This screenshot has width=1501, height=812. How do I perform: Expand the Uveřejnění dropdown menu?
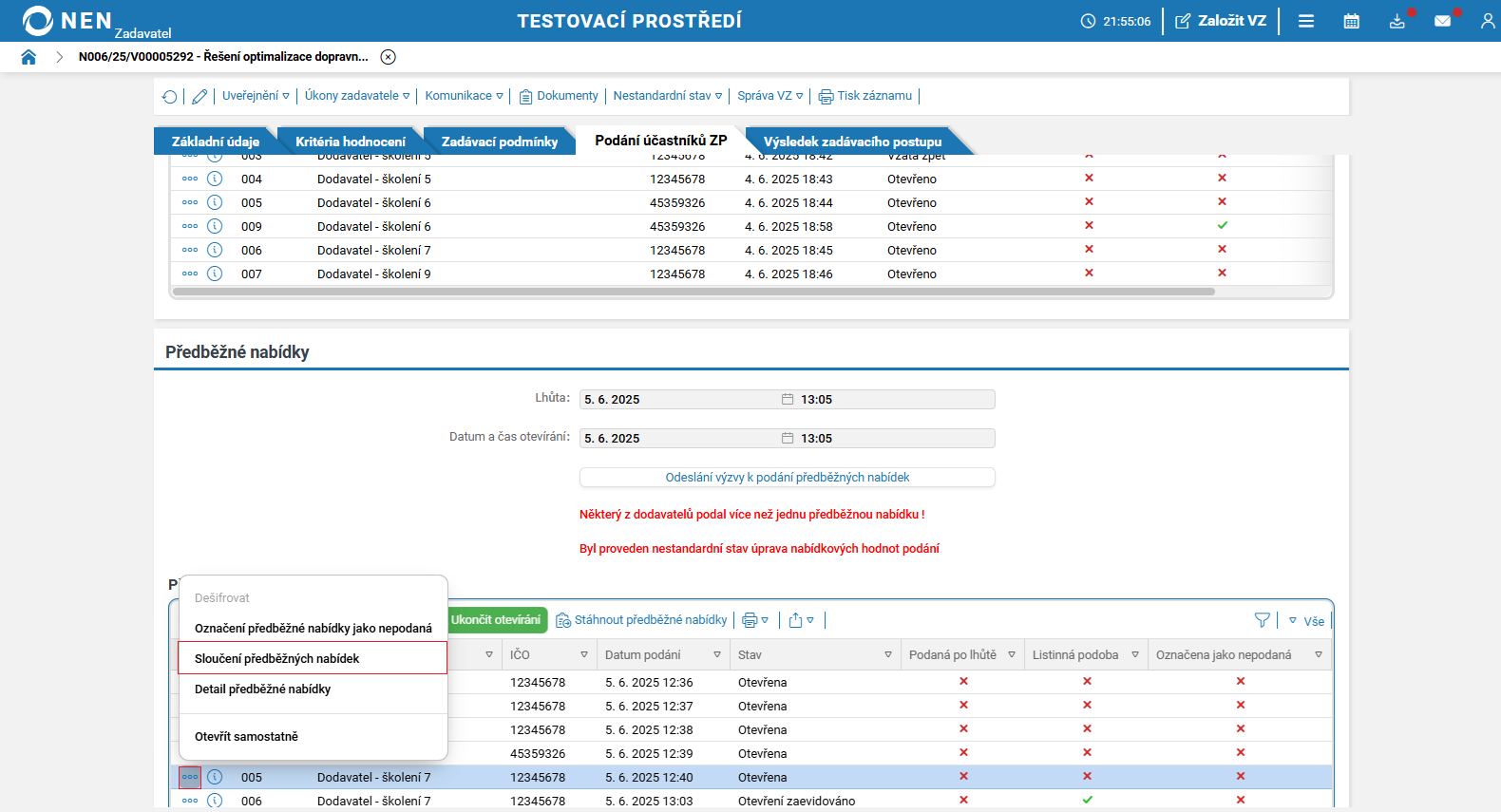coord(256,96)
